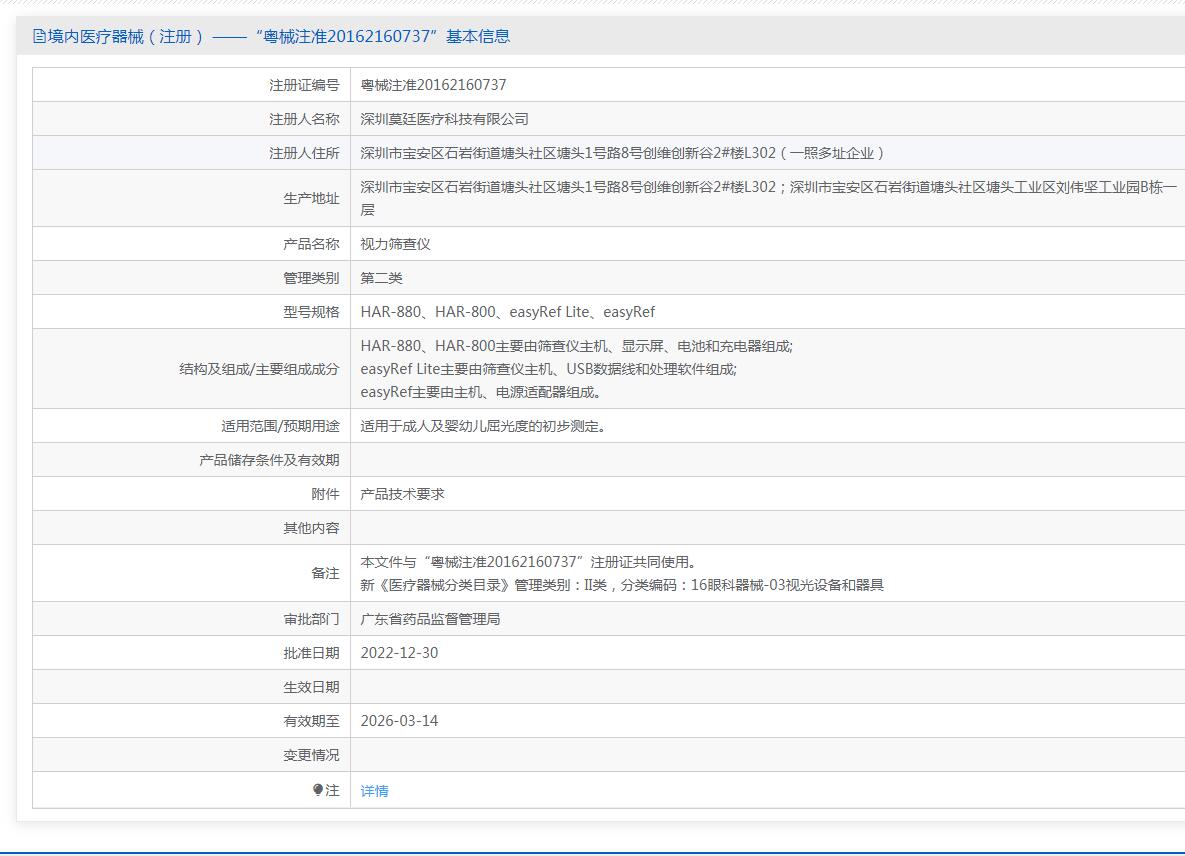Select registration number value 粤械注准20162160737
The height and width of the screenshot is (856, 1185).
click(433, 85)
